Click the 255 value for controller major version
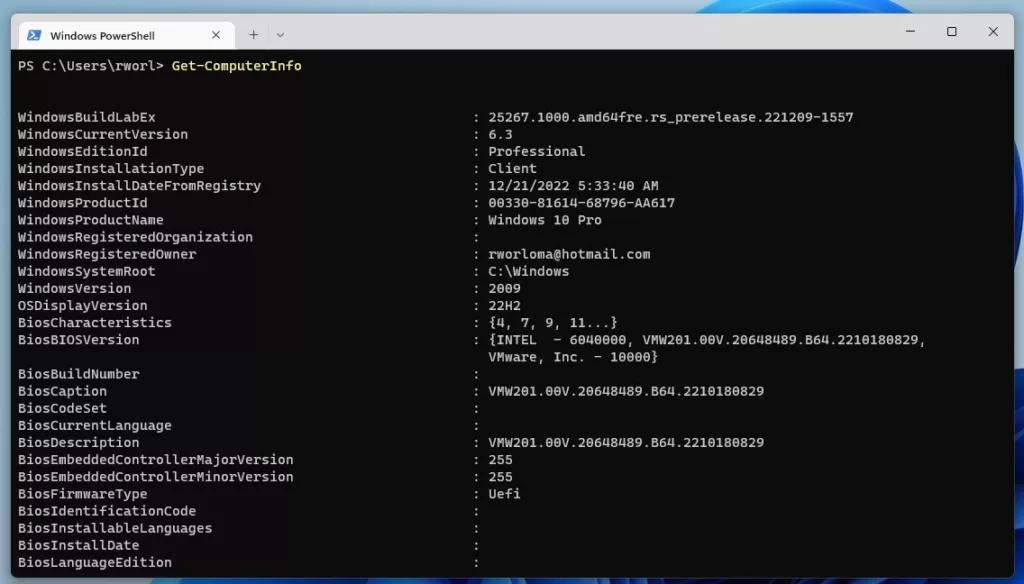Image resolution: width=1024 pixels, height=584 pixels. point(500,460)
